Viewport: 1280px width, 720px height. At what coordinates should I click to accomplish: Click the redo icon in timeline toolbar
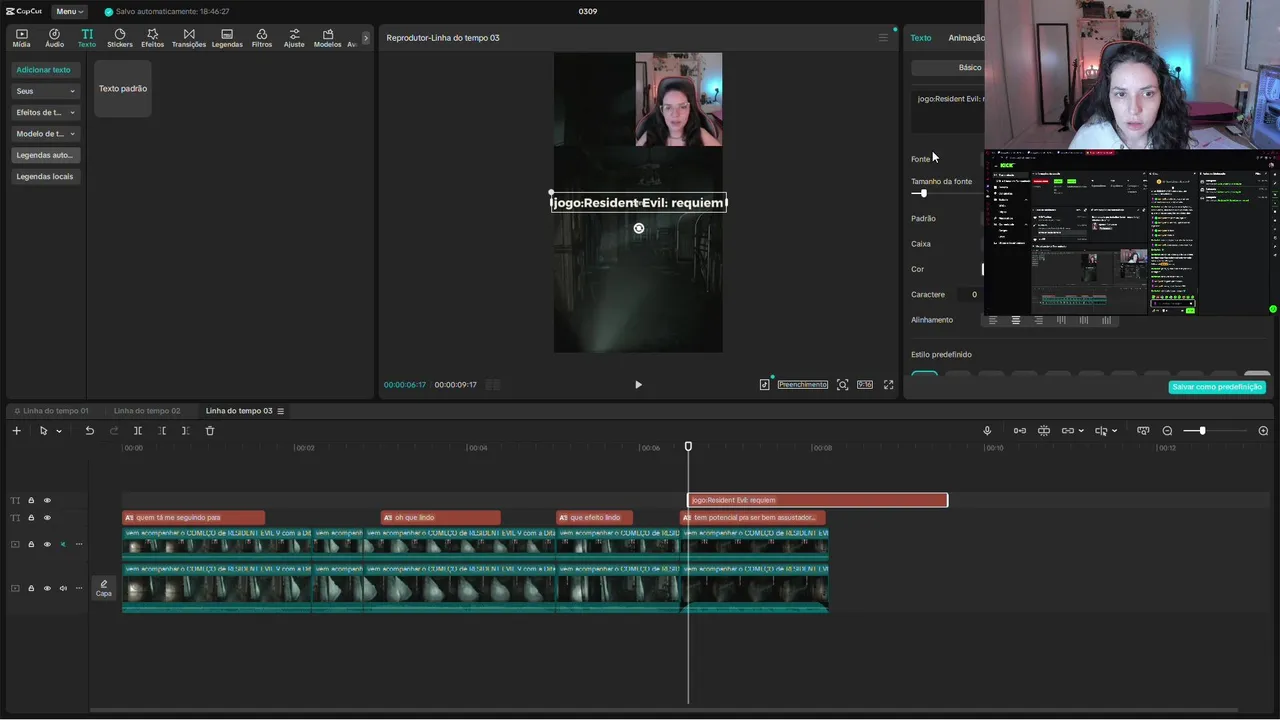tap(113, 431)
